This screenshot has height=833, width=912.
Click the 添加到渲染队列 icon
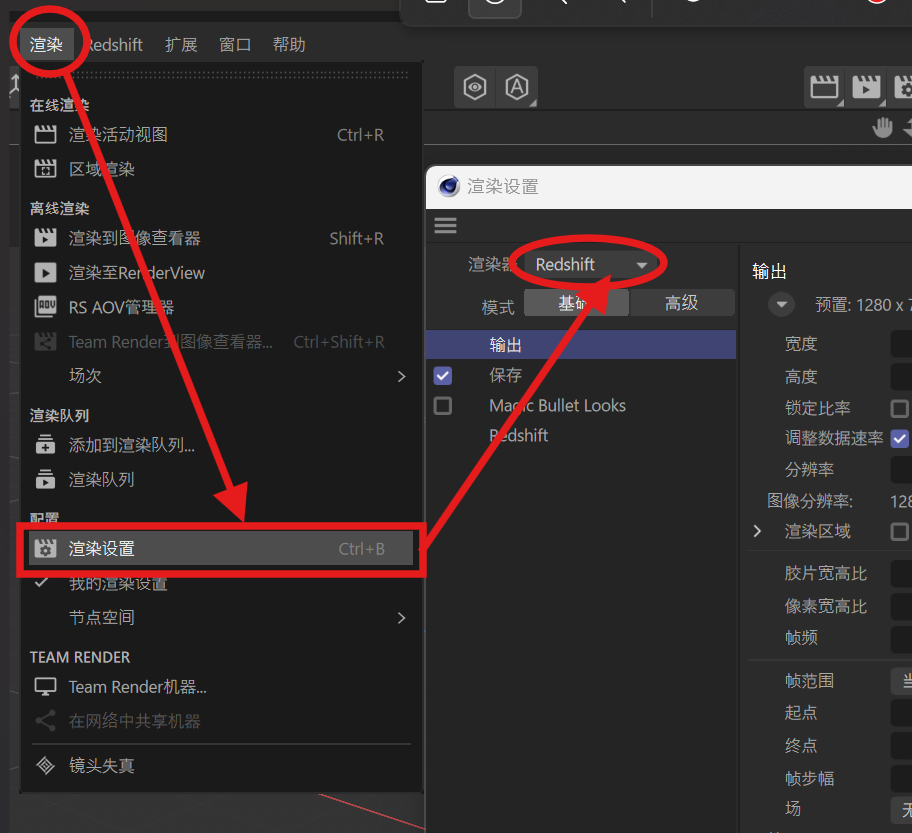(x=45, y=445)
